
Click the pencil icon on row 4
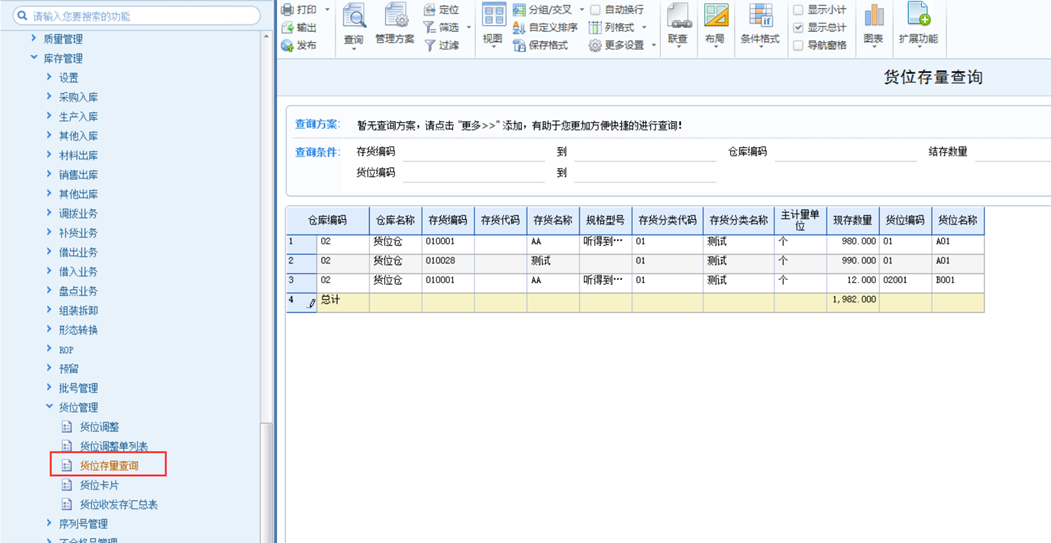coord(311,303)
